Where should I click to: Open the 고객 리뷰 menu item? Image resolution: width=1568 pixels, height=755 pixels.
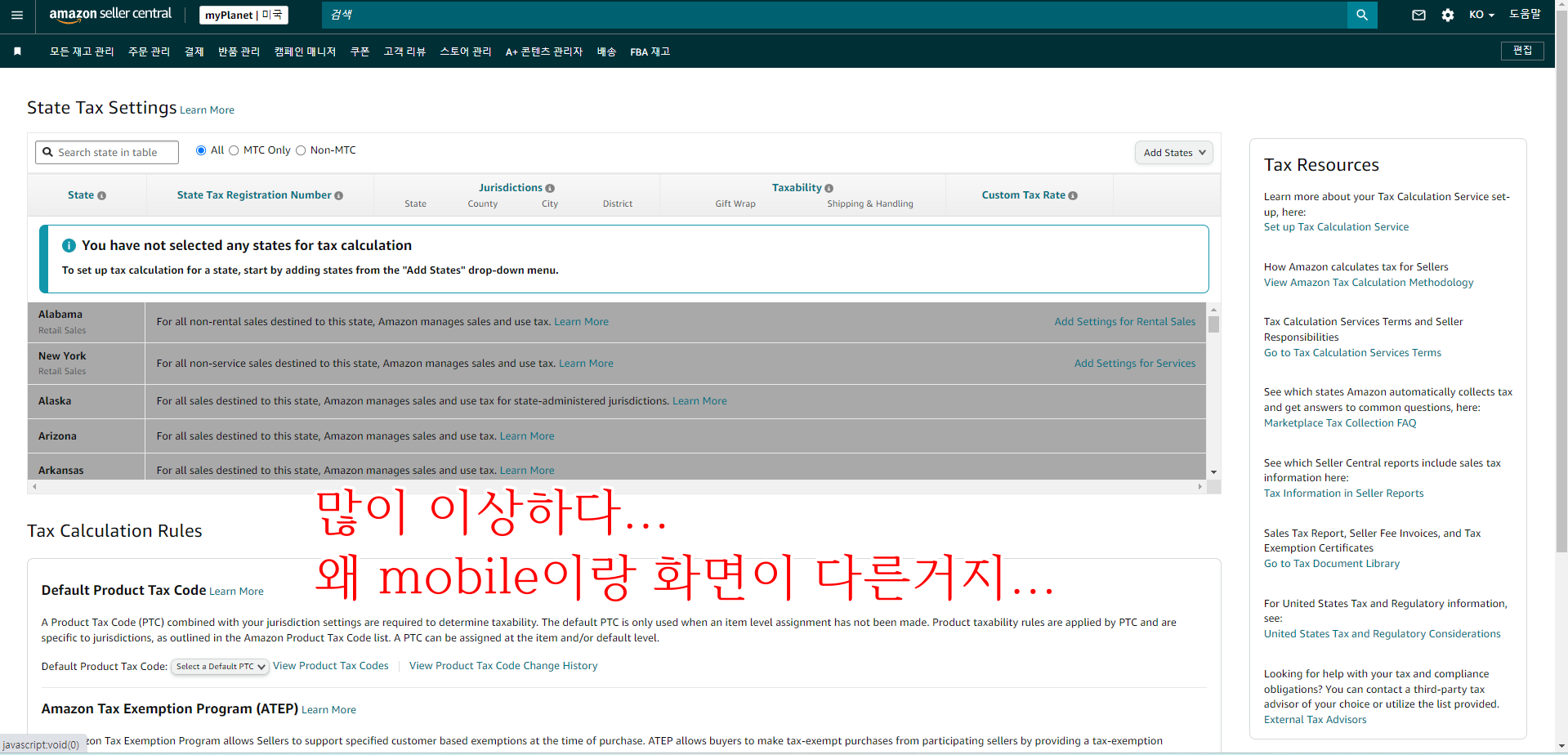click(x=404, y=51)
